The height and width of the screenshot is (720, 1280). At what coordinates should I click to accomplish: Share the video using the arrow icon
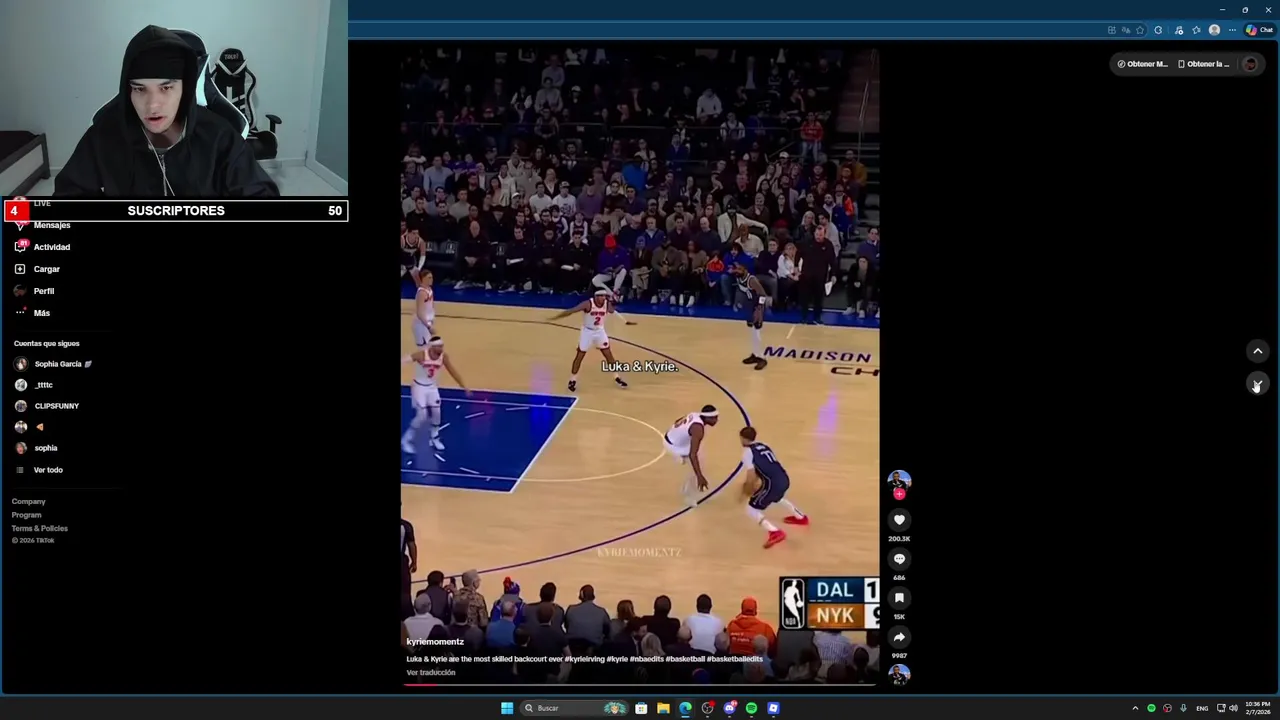899,637
